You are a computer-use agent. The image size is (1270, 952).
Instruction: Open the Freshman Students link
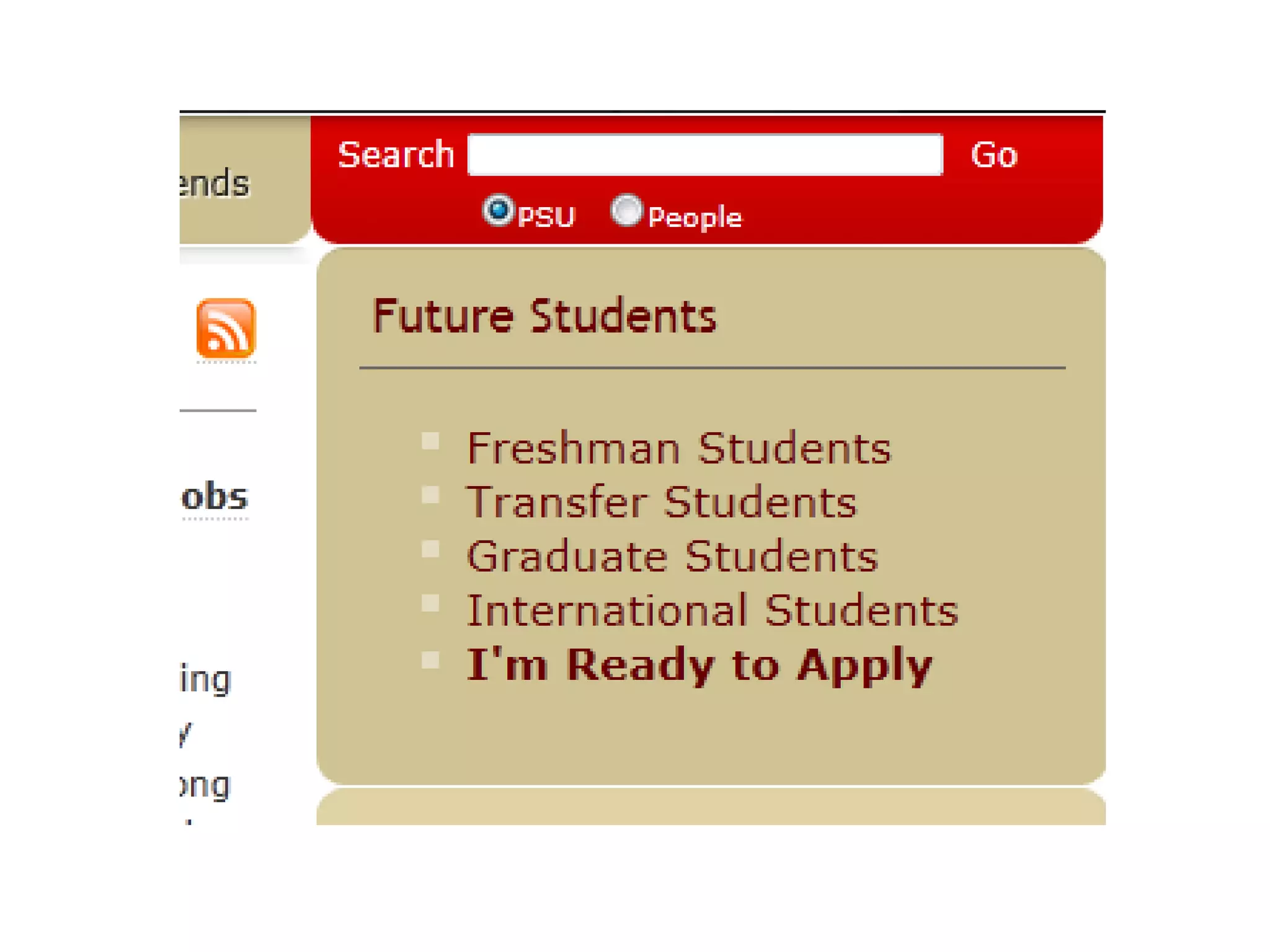pyautogui.click(x=679, y=448)
